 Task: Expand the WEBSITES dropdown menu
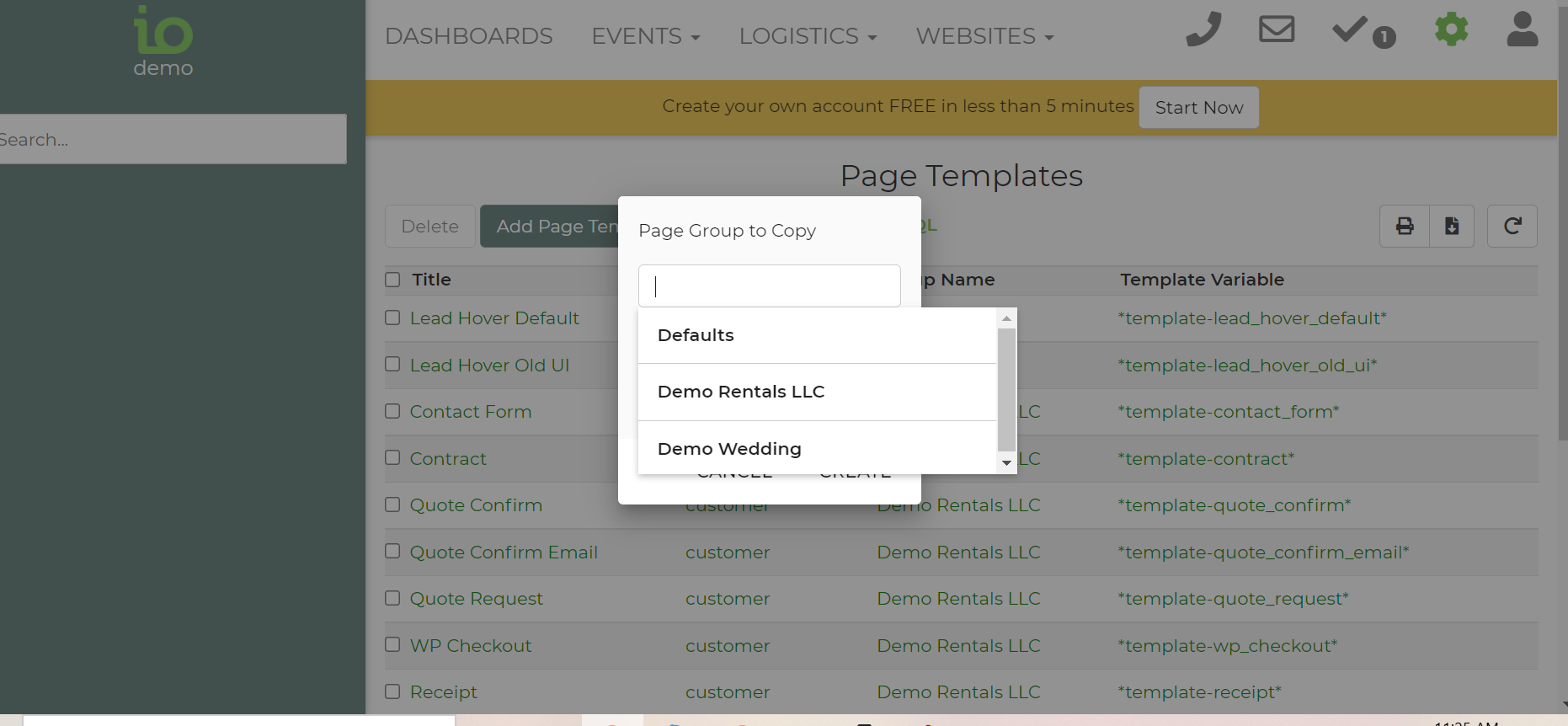point(984,36)
